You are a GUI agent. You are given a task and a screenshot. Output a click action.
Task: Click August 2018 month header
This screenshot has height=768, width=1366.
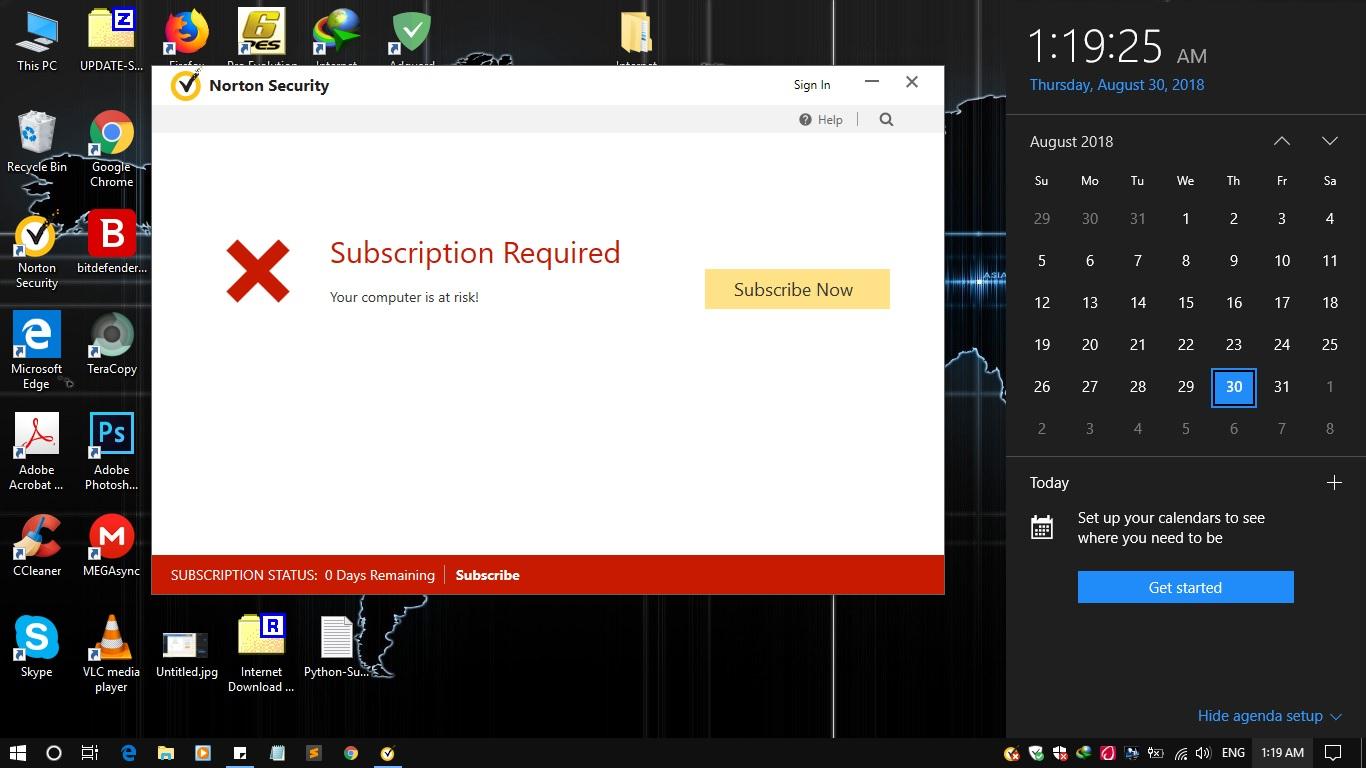1071,142
